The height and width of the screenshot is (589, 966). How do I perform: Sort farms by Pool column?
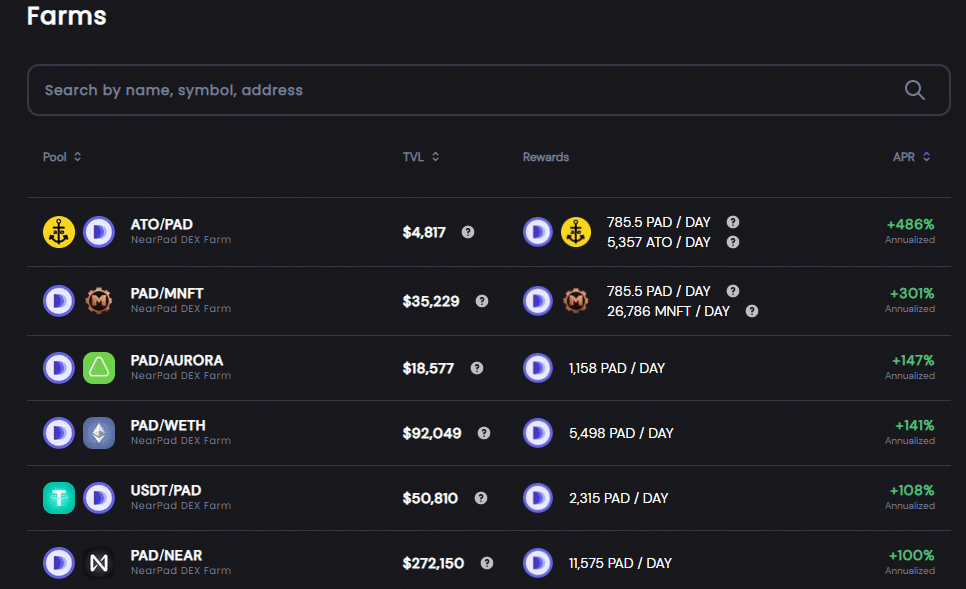click(x=62, y=157)
